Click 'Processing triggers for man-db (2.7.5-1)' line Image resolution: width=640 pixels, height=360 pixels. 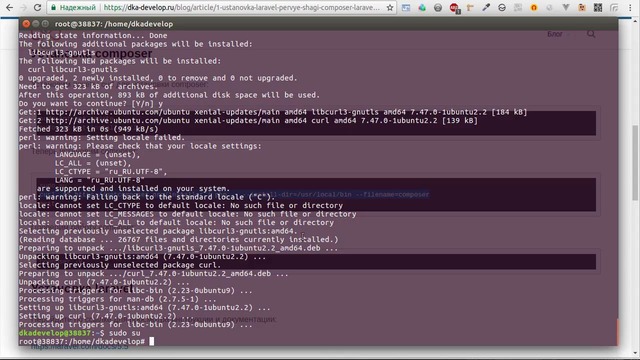(118, 299)
